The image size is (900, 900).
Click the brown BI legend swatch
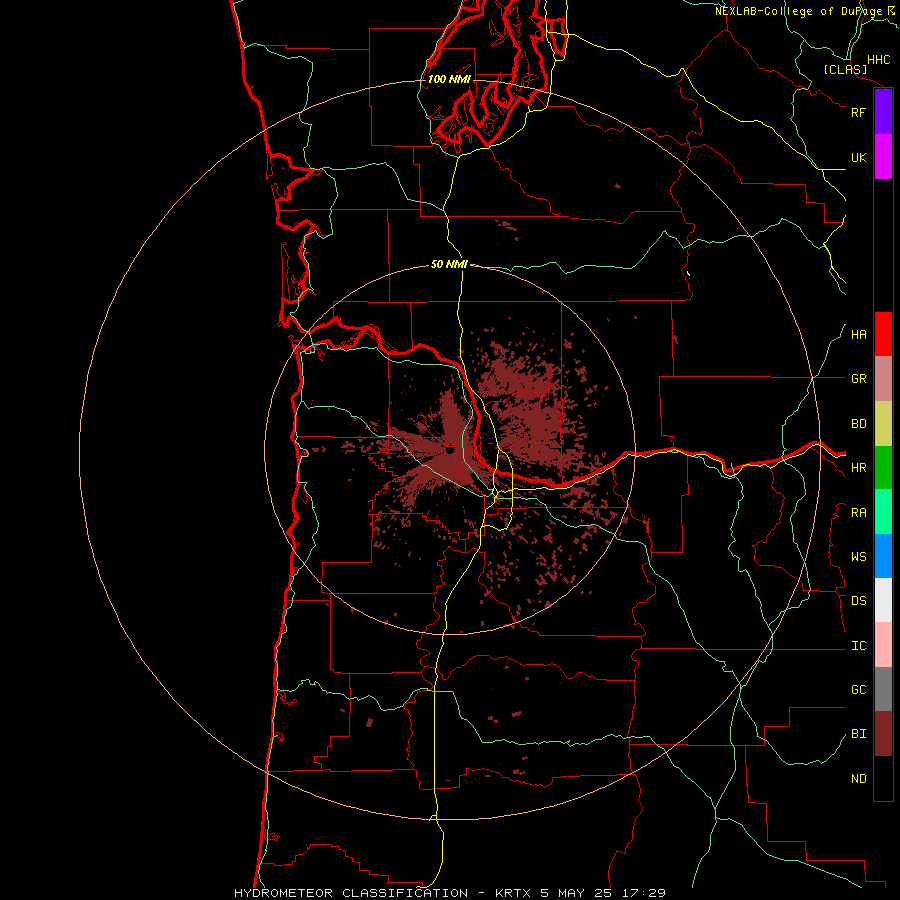883,734
